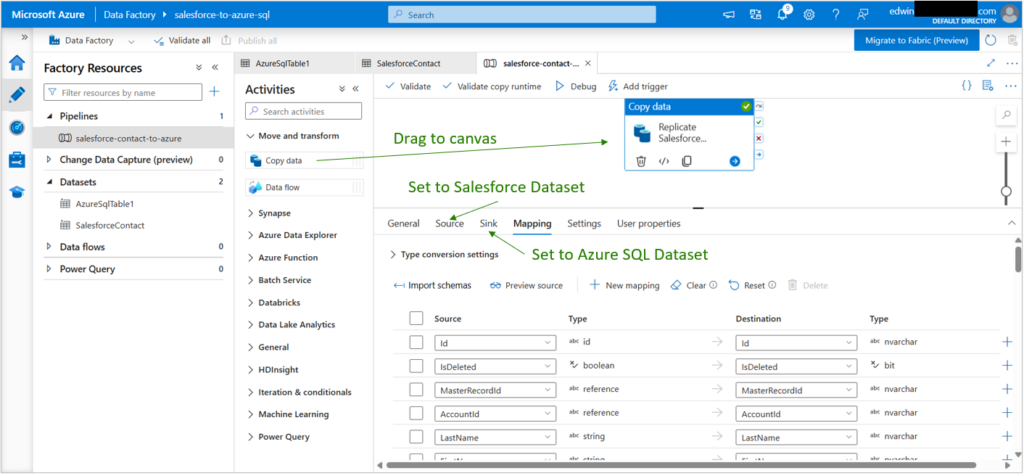Screen dimensions: 1024x476
Task: Open the feedback icon in top bar
Action: [x=863, y=14]
